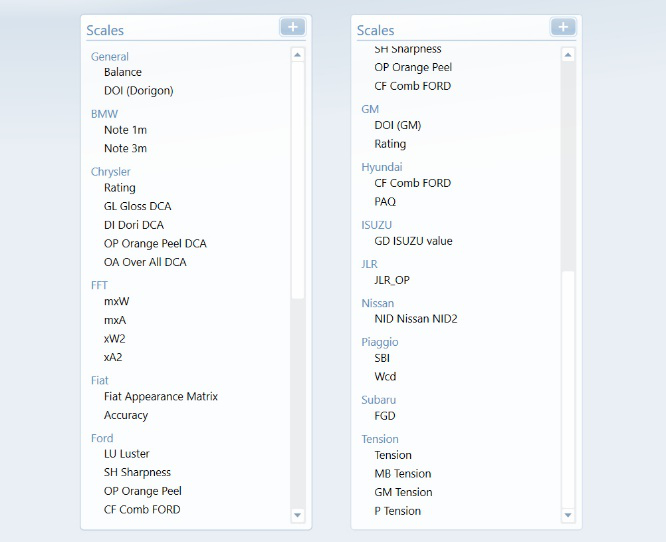The width and height of the screenshot is (666, 542).
Task: Click the up arrow of right panel scrollbar
Action: 568,55
